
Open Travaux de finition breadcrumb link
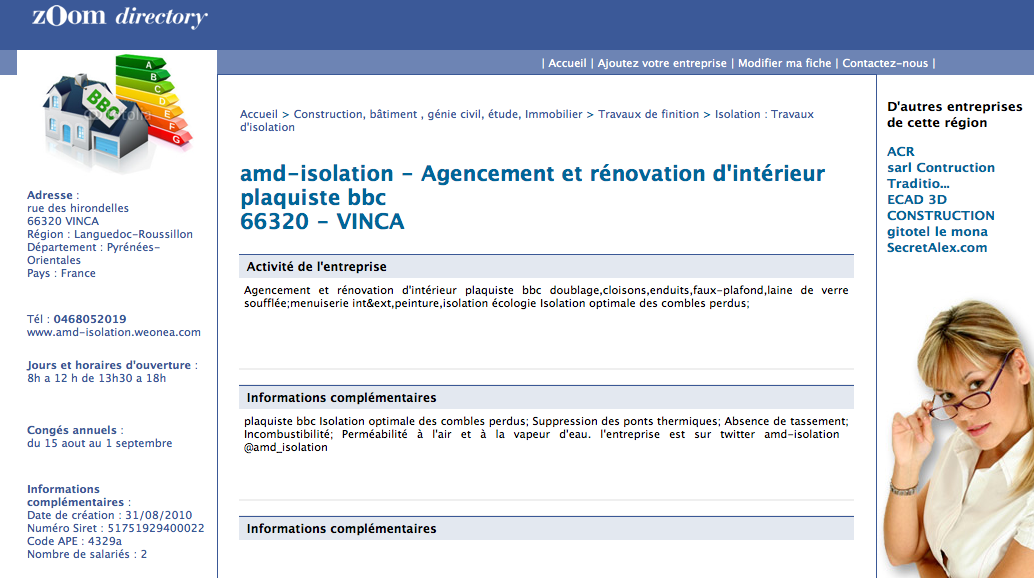(648, 114)
